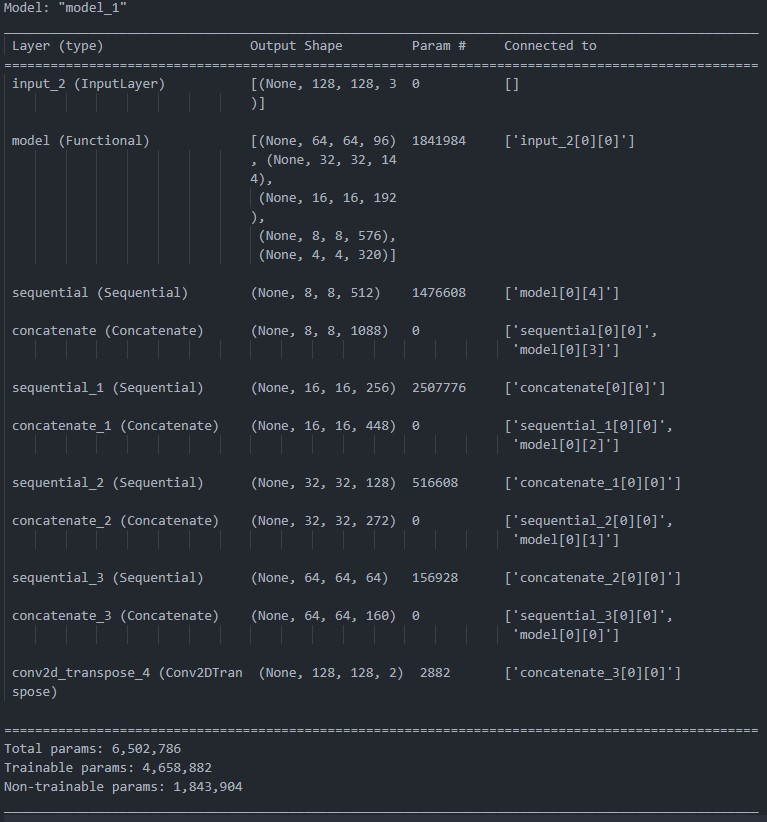Click the param count 1841984
The height and width of the screenshot is (822, 767).
[439, 141]
